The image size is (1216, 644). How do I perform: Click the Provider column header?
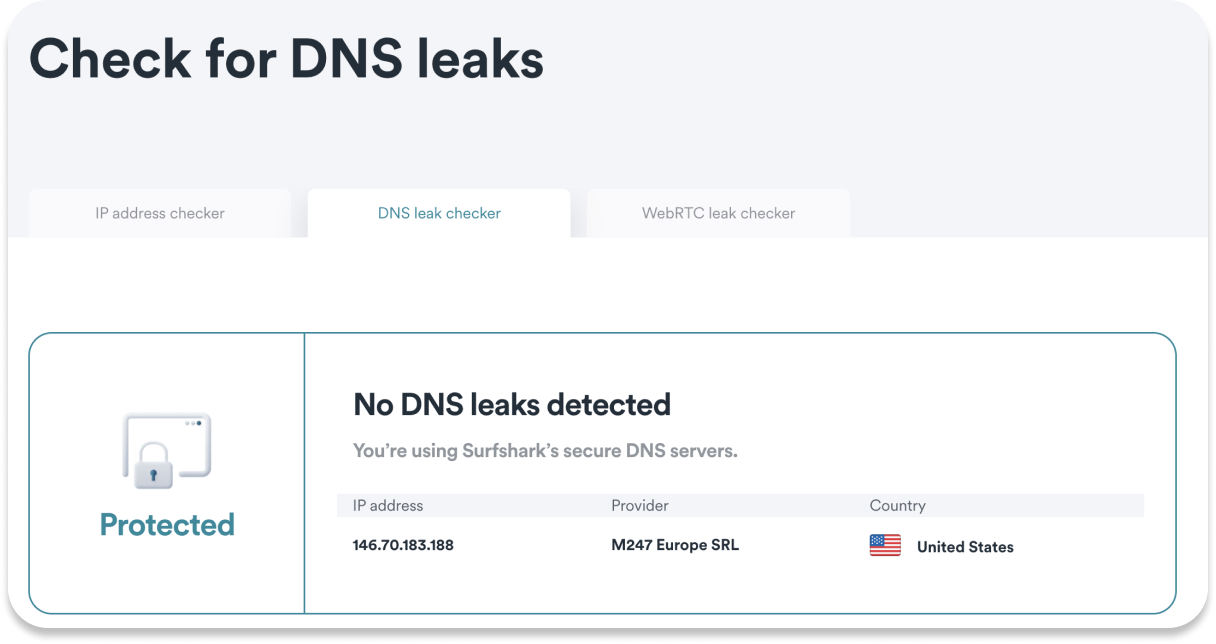click(640, 506)
